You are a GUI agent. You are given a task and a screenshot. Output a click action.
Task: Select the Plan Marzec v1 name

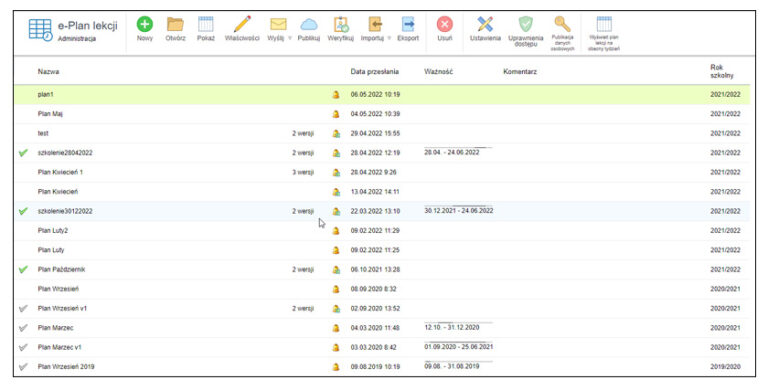tap(60, 347)
